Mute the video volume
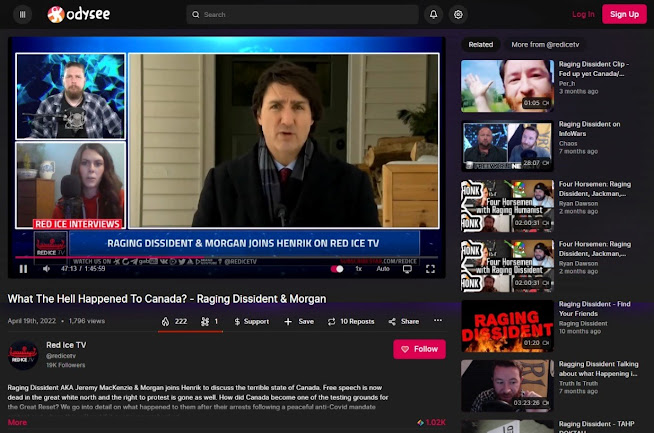Image resolution: width=654 pixels, height=433 pixels. 46,269
